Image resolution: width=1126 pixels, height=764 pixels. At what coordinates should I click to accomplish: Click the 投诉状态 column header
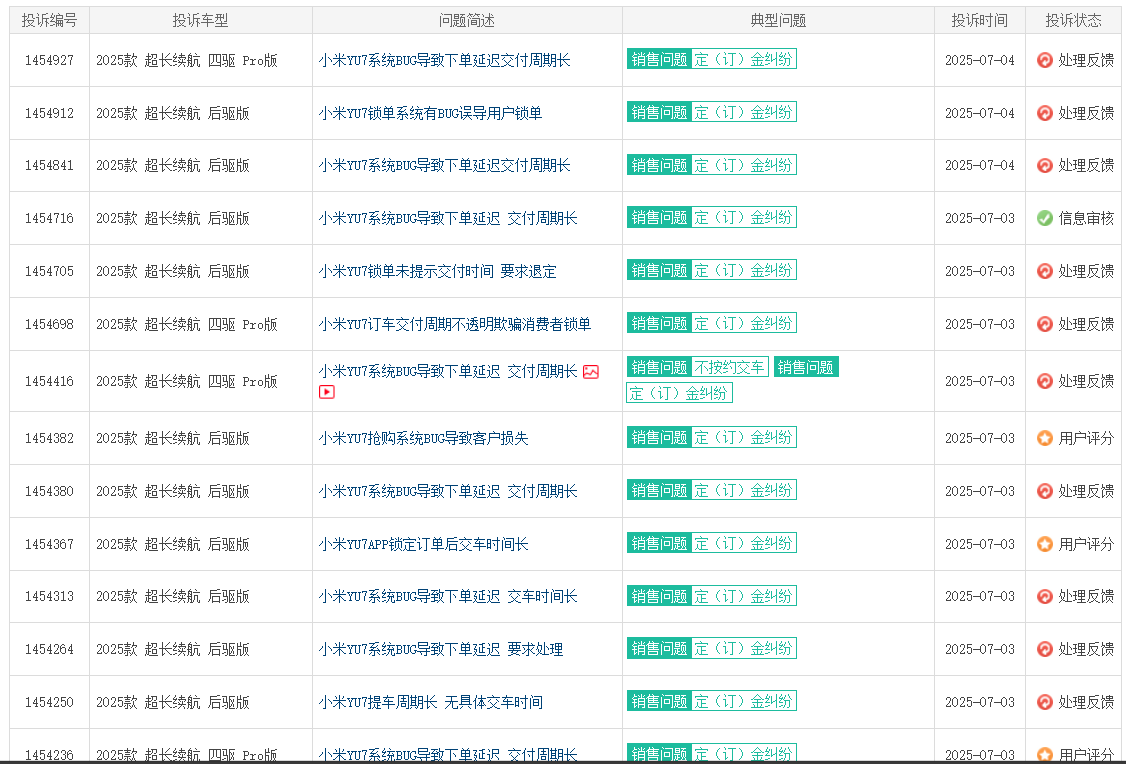pyautogui.click(x=1073, y=21)
